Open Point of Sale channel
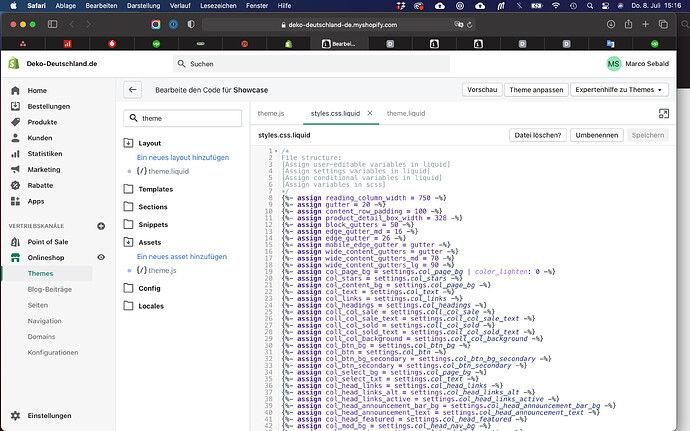The image size is (690, 431). pos(48,242)
